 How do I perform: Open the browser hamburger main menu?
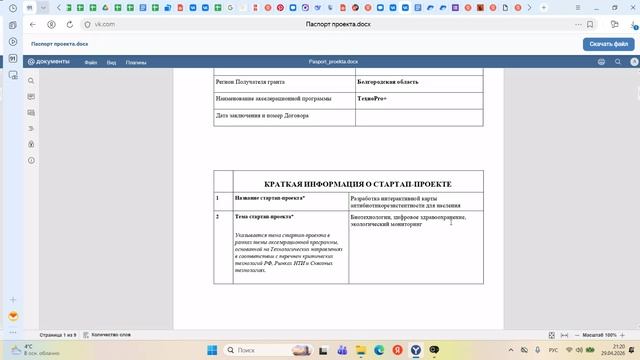pos(578,8)
